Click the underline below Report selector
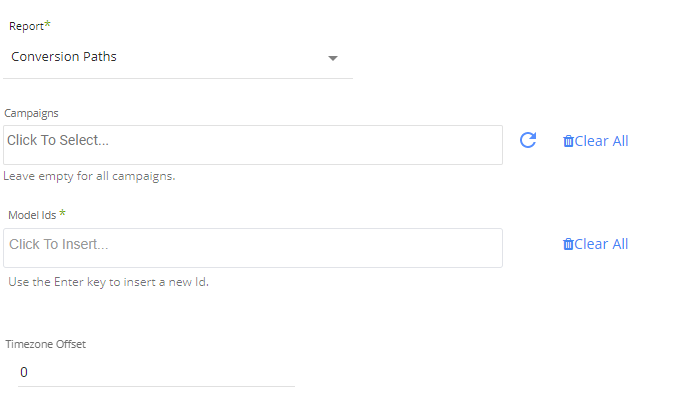The height and width of the screenshot is (407, 681). click(x=178, y=78)
